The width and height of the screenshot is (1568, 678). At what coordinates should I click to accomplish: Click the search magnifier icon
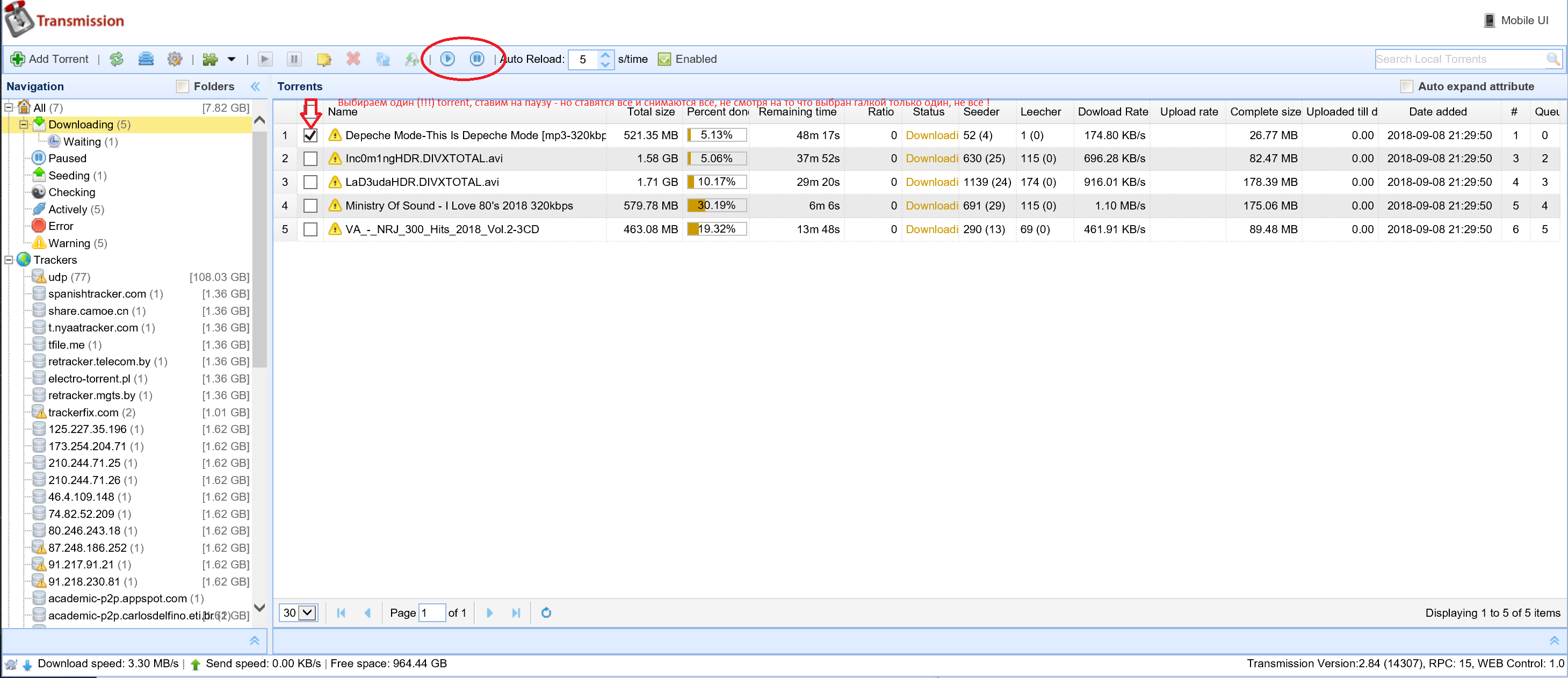point(1553,59)
